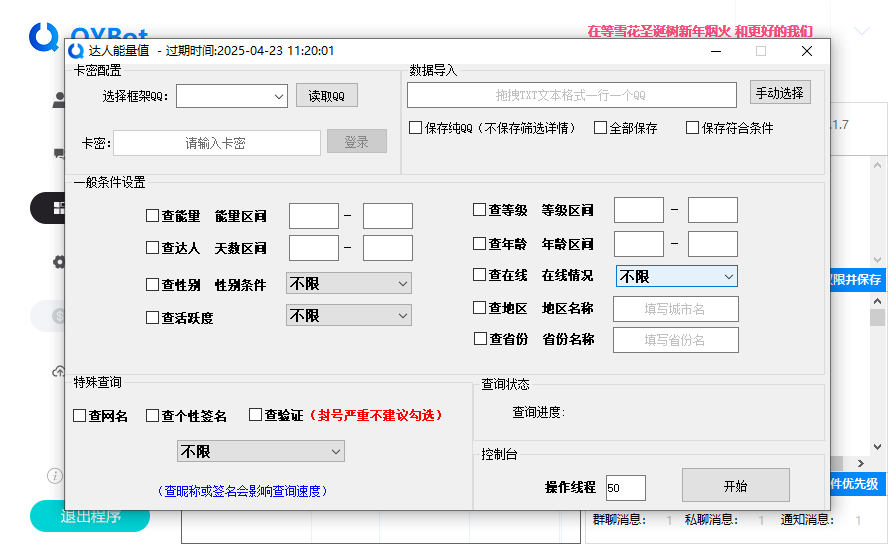
Task: Click the 请输入卡密 input field
Action: coord(215,143)
